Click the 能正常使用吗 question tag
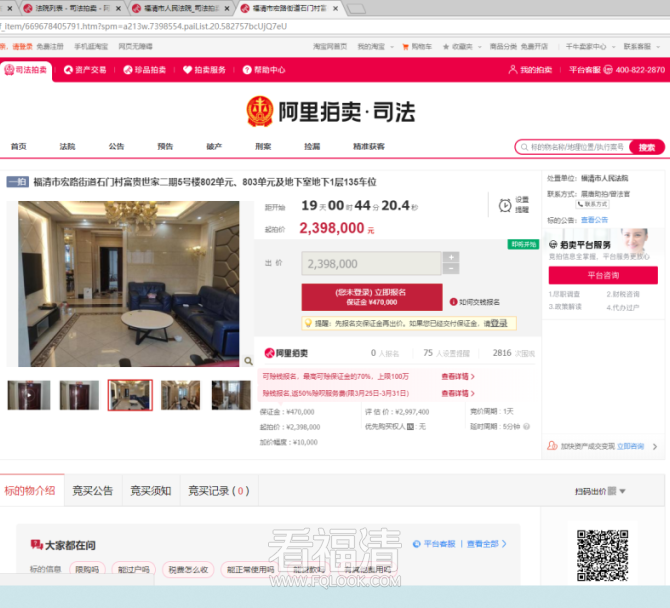Screen dimensions: 670x608 (250, 570)
